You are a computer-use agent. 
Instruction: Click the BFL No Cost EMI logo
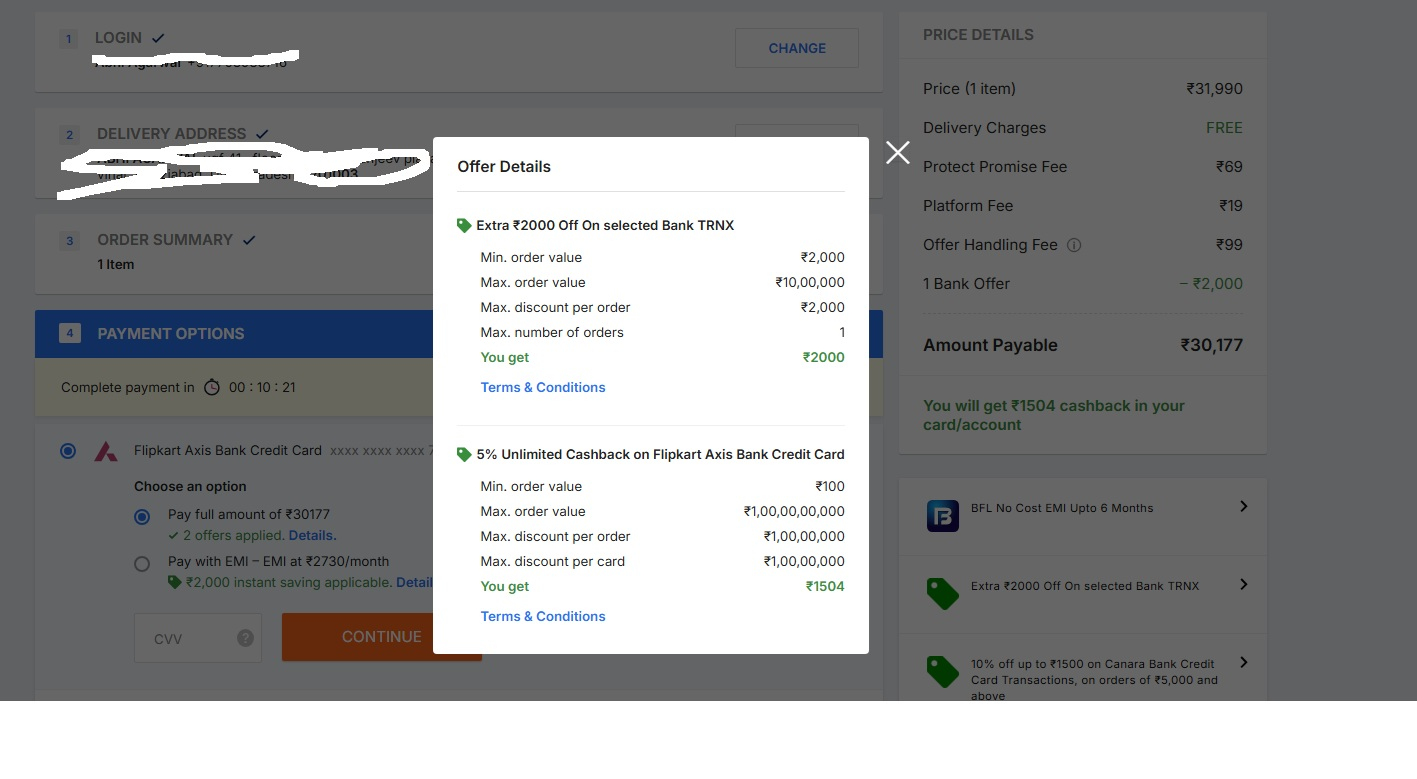pos(942,515)
